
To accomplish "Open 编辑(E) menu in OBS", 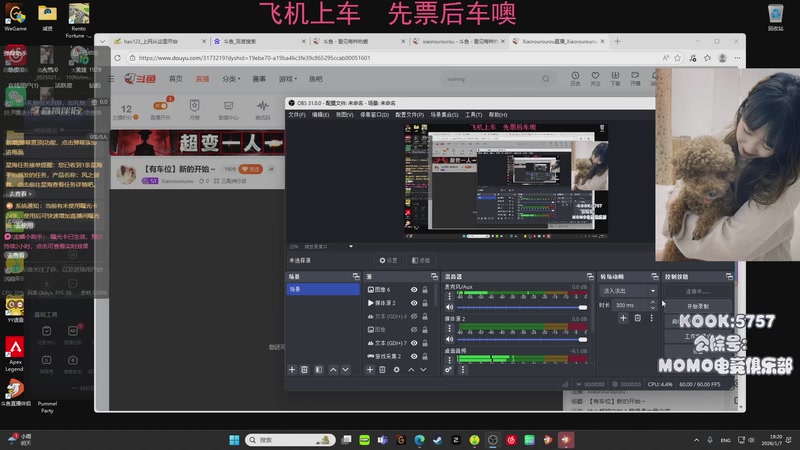I will (320, 115).
